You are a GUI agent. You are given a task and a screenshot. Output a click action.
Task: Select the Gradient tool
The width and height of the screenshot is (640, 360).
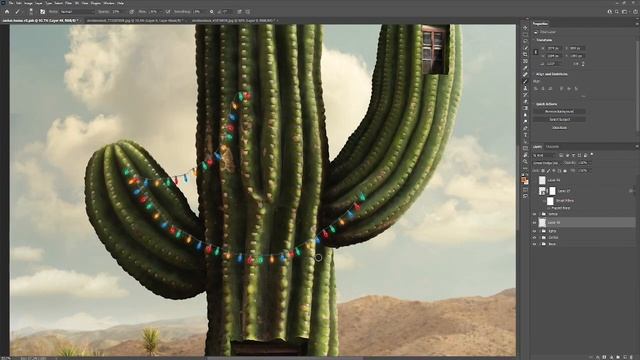coord(525,108)
